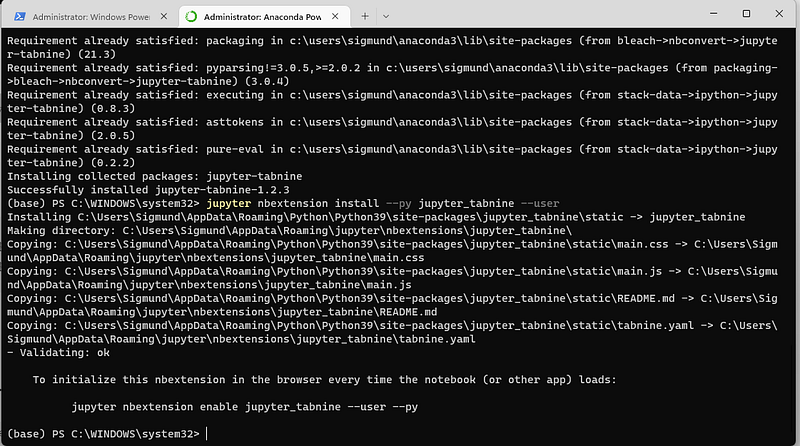Click 'Successfully installed jupyter-tabnine-1.2.3' line

(x=148, y=190)
